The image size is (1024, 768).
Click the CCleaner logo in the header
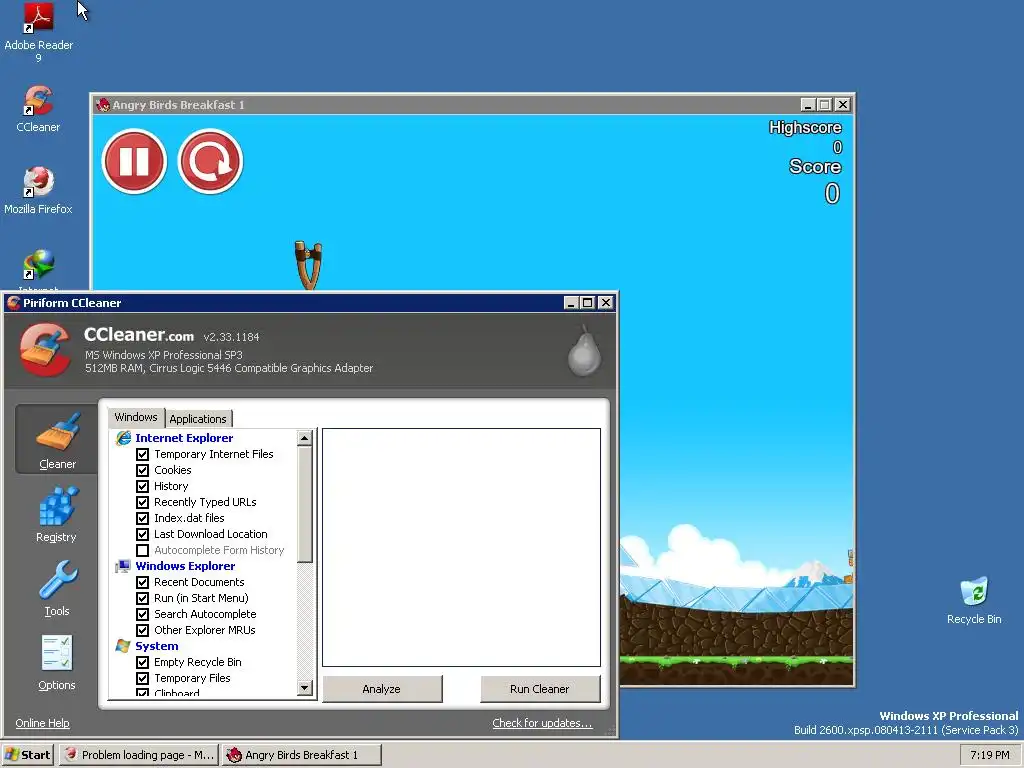coord(45,349)
